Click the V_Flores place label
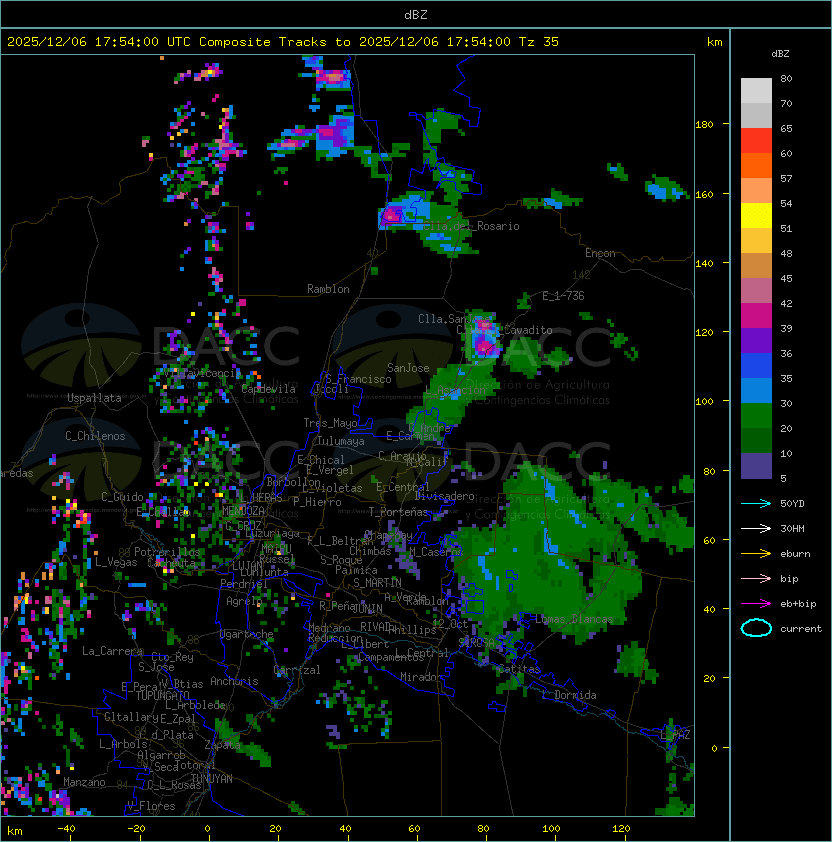Image resolution: width=832 pixels, height=842 pixels. tap(151, 806)
